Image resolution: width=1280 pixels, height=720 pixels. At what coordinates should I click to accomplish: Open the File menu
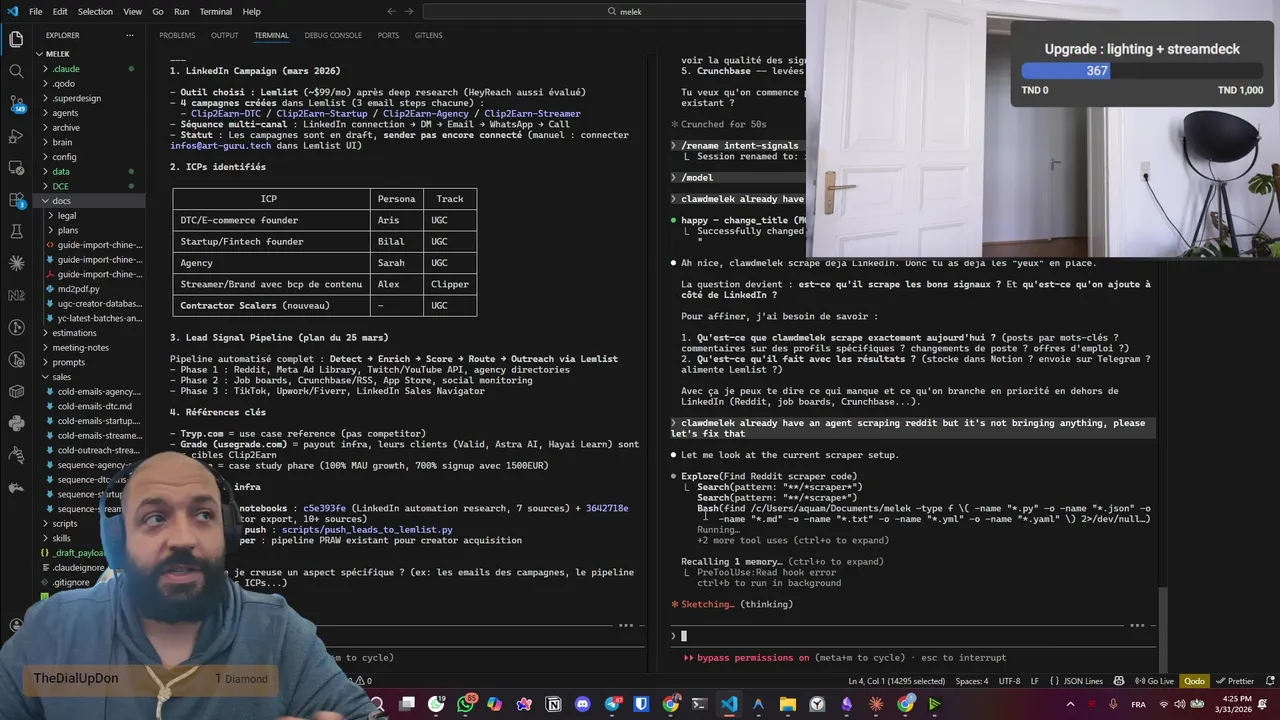point(36,11)
